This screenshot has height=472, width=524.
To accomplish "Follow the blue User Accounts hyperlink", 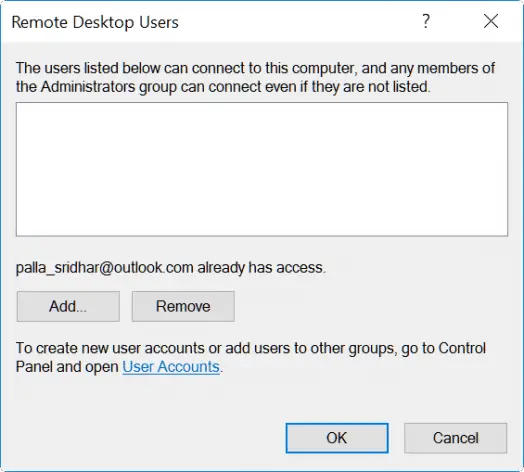I will (x=171, y=367).
